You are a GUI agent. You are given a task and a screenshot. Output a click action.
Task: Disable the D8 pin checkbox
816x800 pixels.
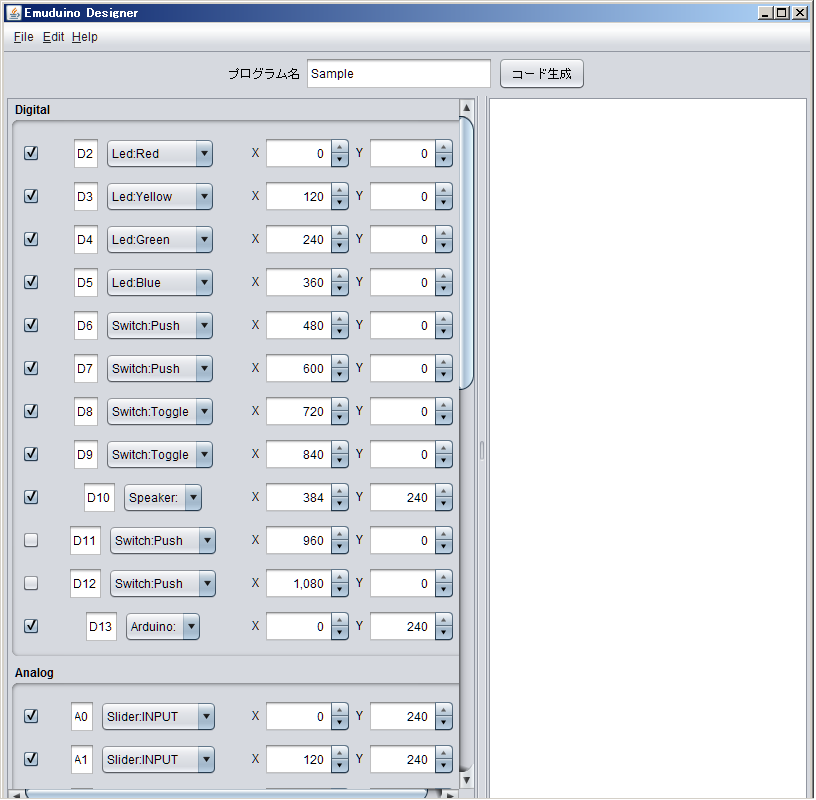coord(31,411)
